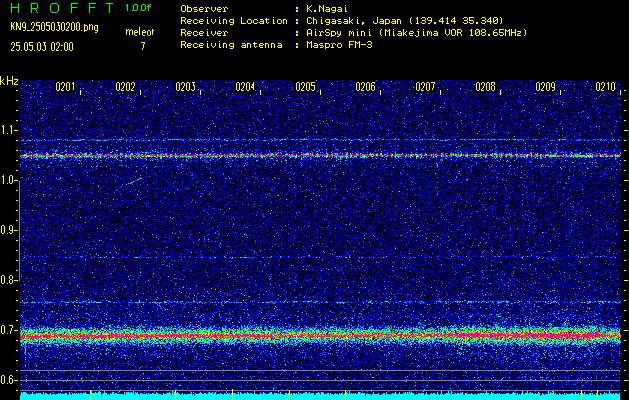Select the timestamp 25.05.03 02:00
Viewport: 629px width, 400px height.
pos(42,47)
